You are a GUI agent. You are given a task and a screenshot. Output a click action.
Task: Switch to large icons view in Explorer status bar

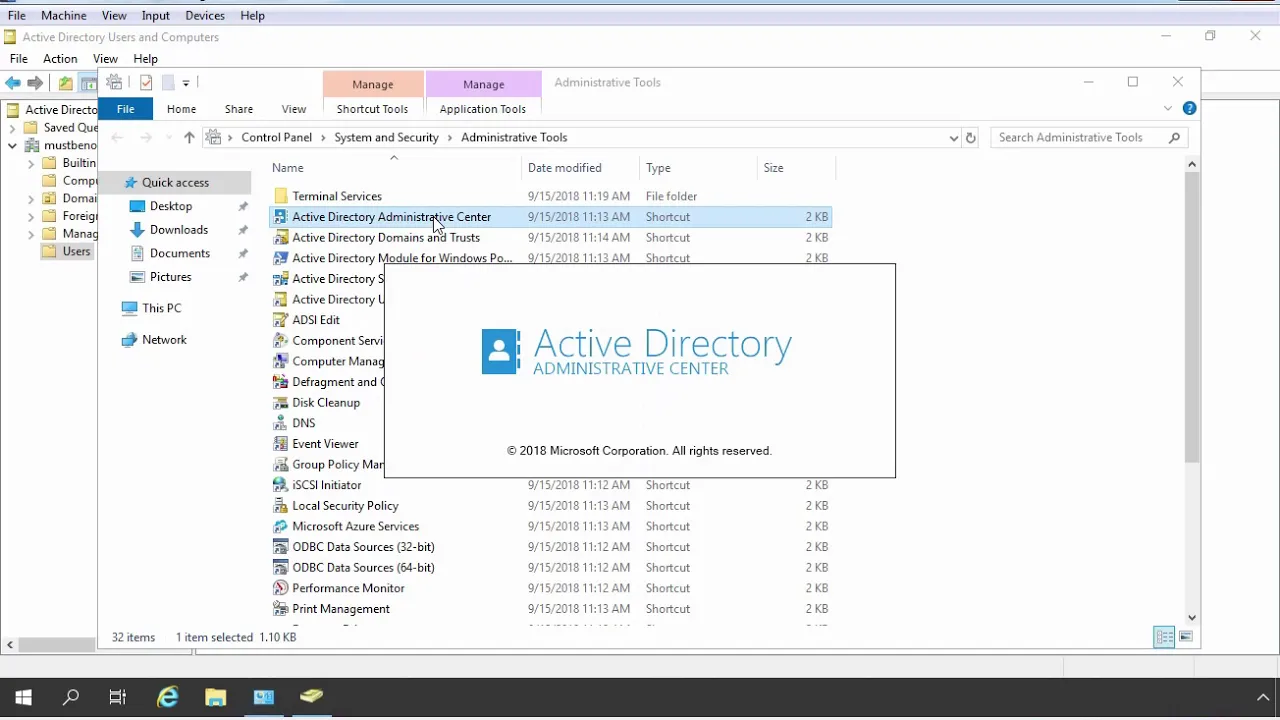coord(1186,637)
